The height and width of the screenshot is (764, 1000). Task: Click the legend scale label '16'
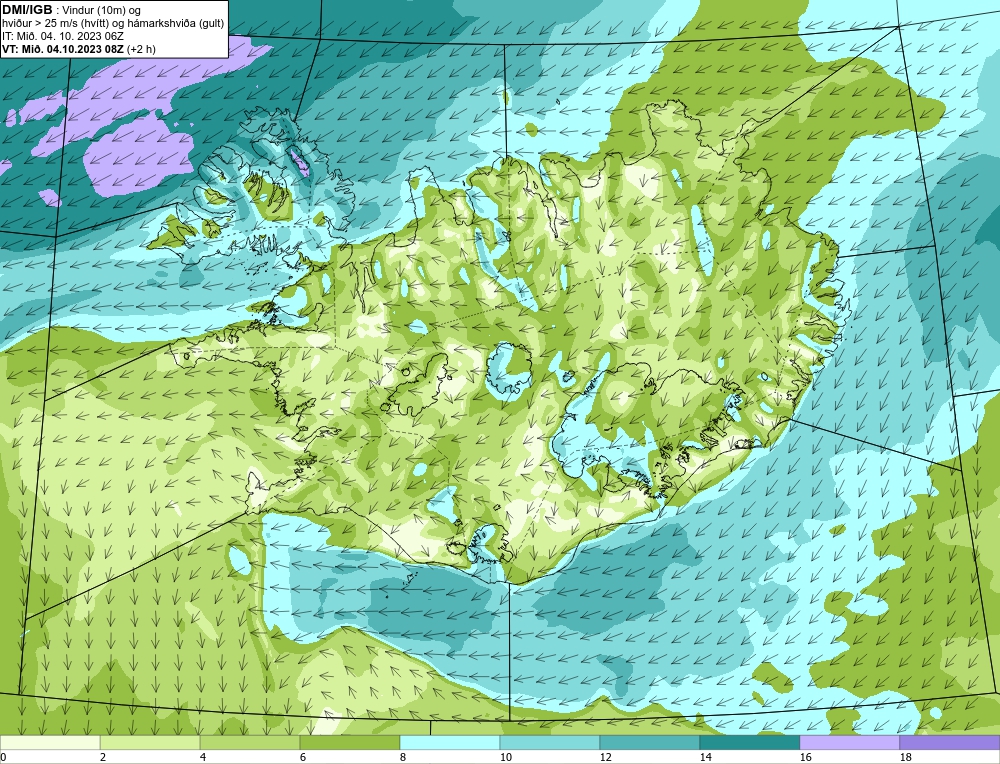805,757
